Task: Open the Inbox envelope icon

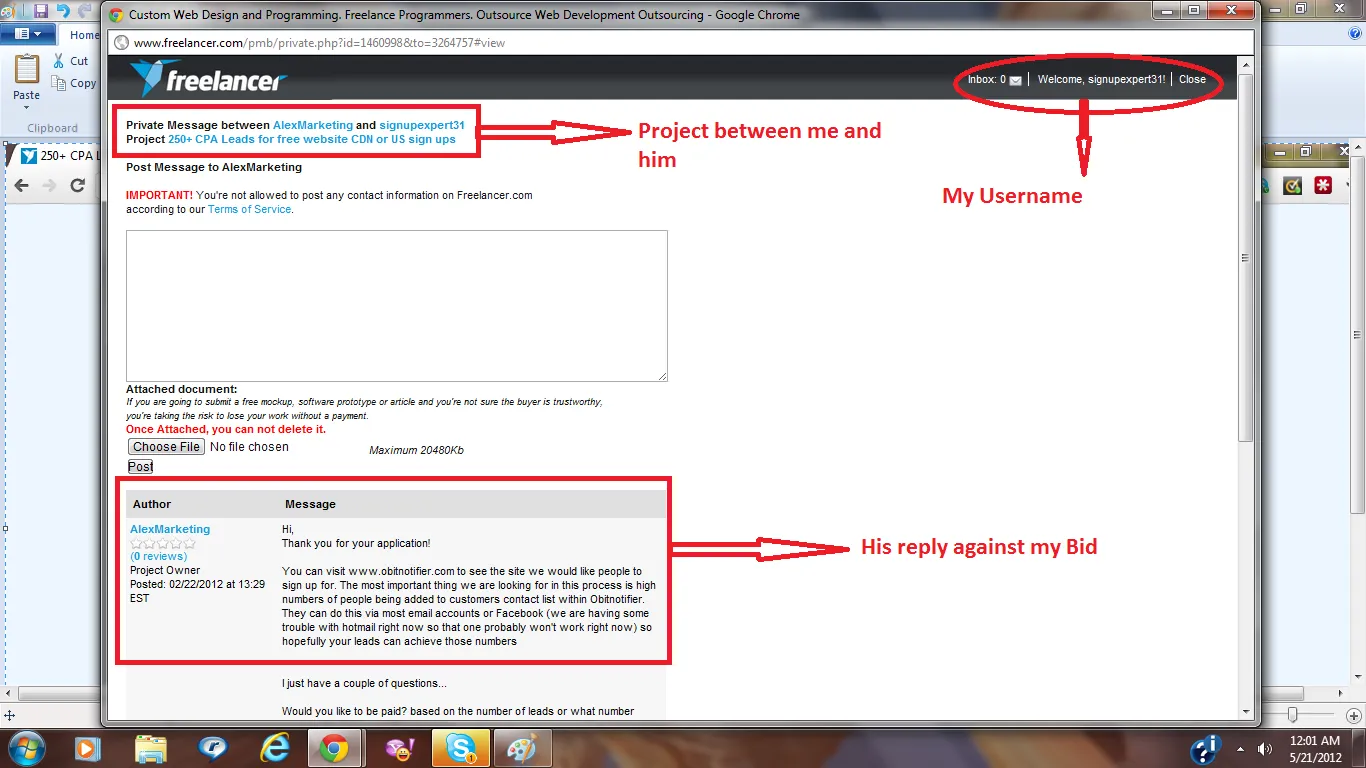Action: click(x=1015, y=80)
